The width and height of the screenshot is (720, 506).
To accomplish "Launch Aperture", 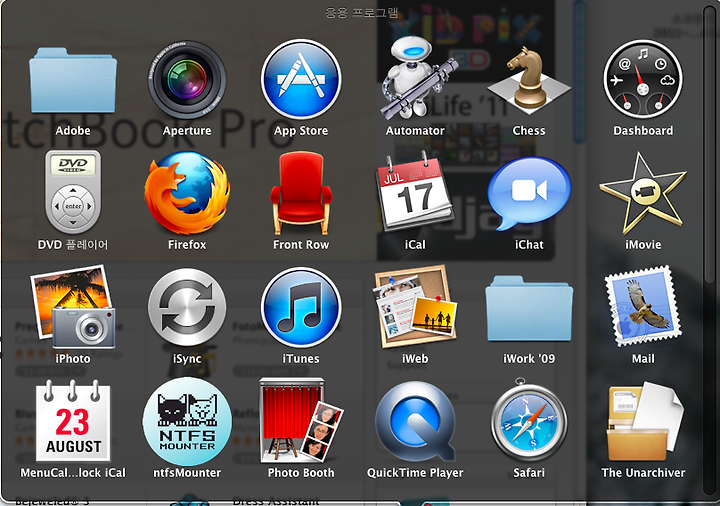I will (187, 80).
